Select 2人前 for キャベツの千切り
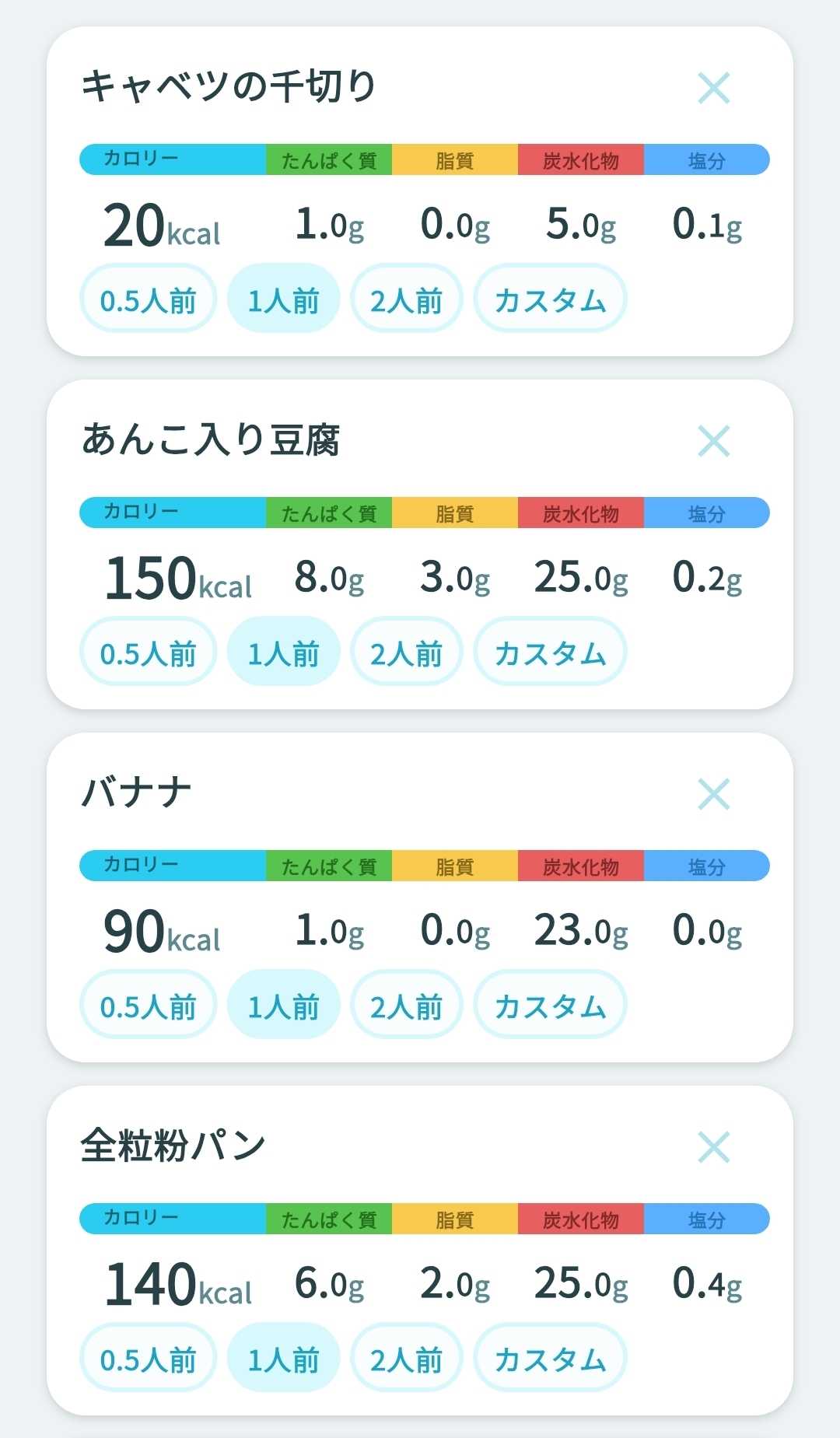This screenshot has width=840, height=1438. click(406, 299)
